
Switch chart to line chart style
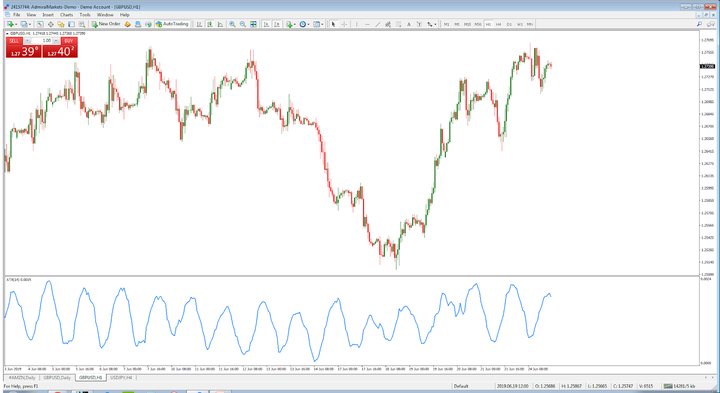pyautogui.click(x=220, y=24)
